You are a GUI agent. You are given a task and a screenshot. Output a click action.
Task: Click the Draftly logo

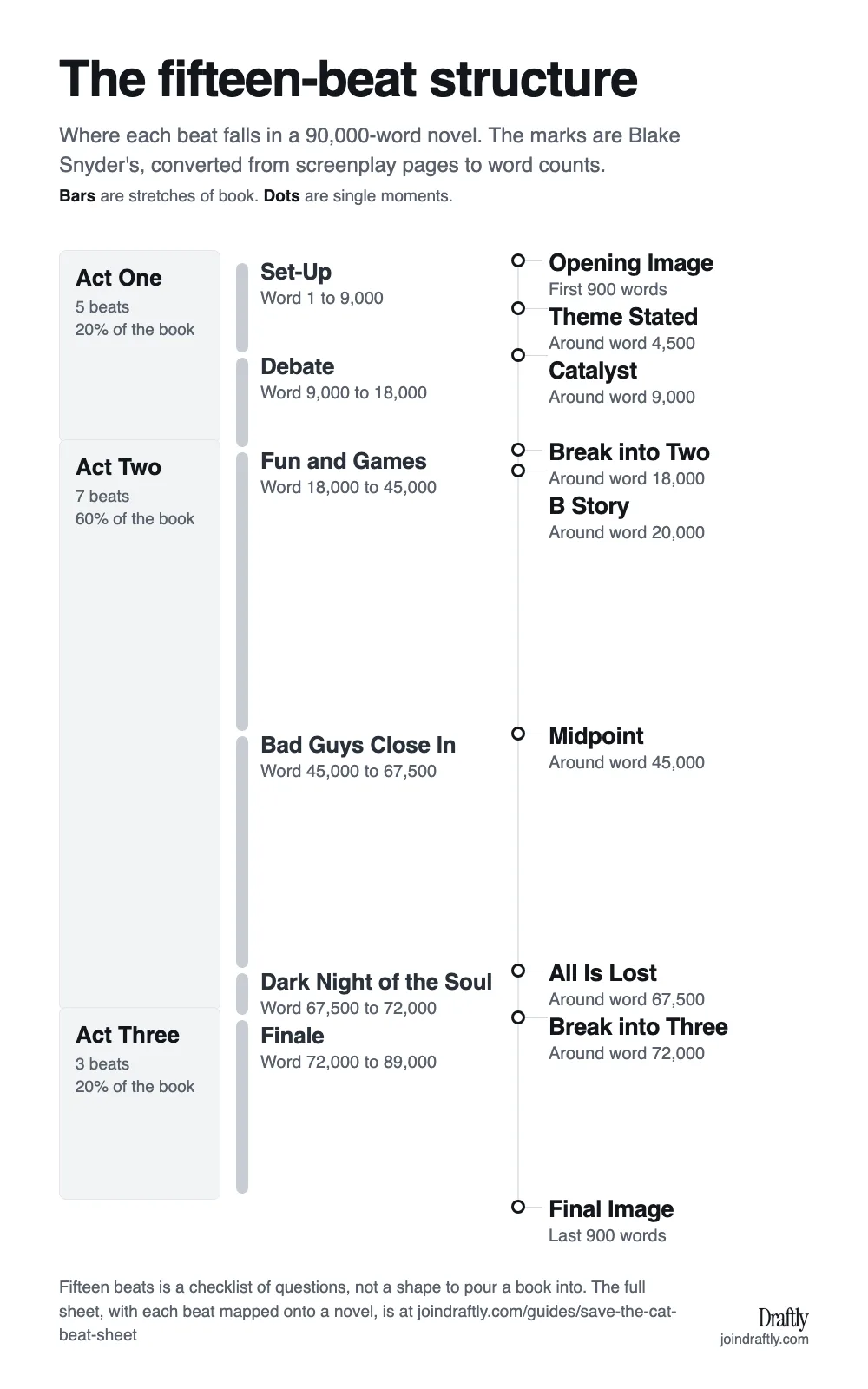click(783, 1318)
